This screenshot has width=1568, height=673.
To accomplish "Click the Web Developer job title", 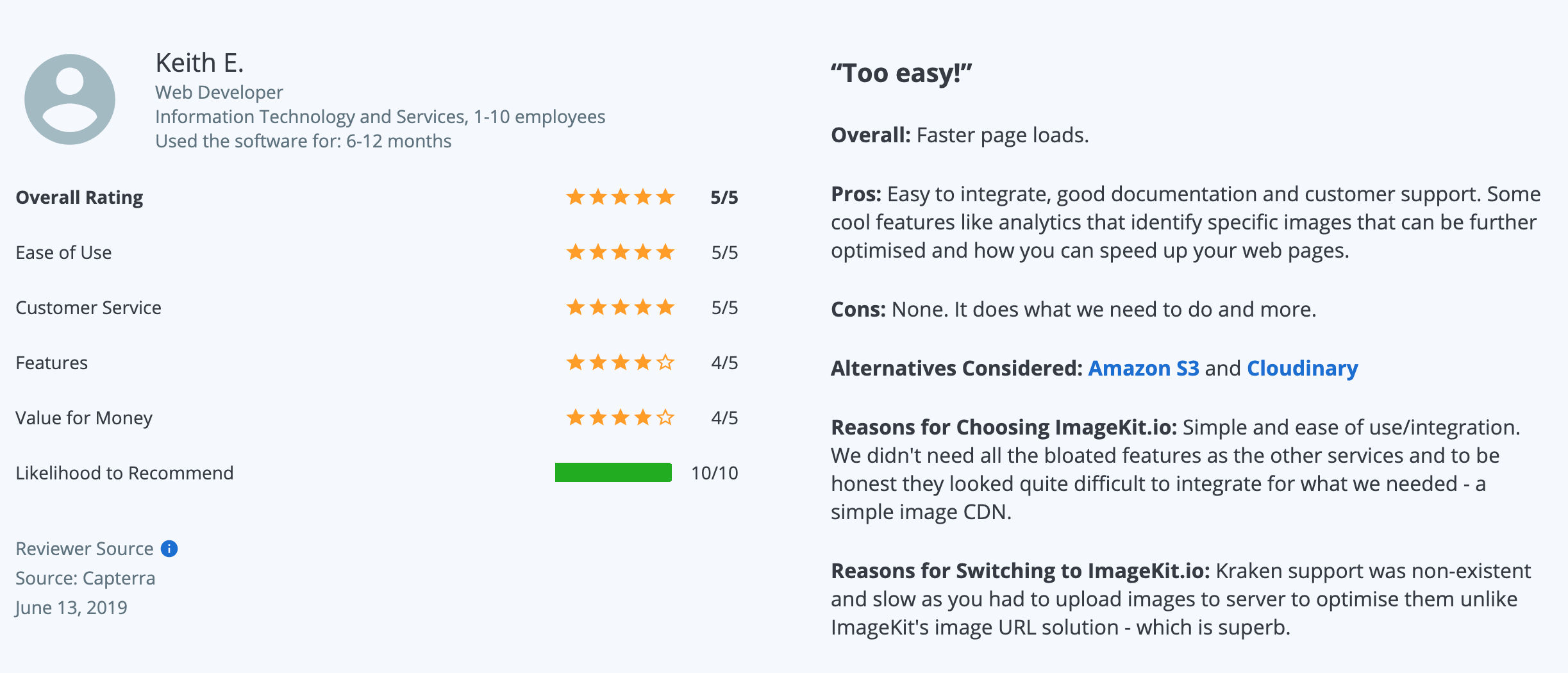I will 219,92.
